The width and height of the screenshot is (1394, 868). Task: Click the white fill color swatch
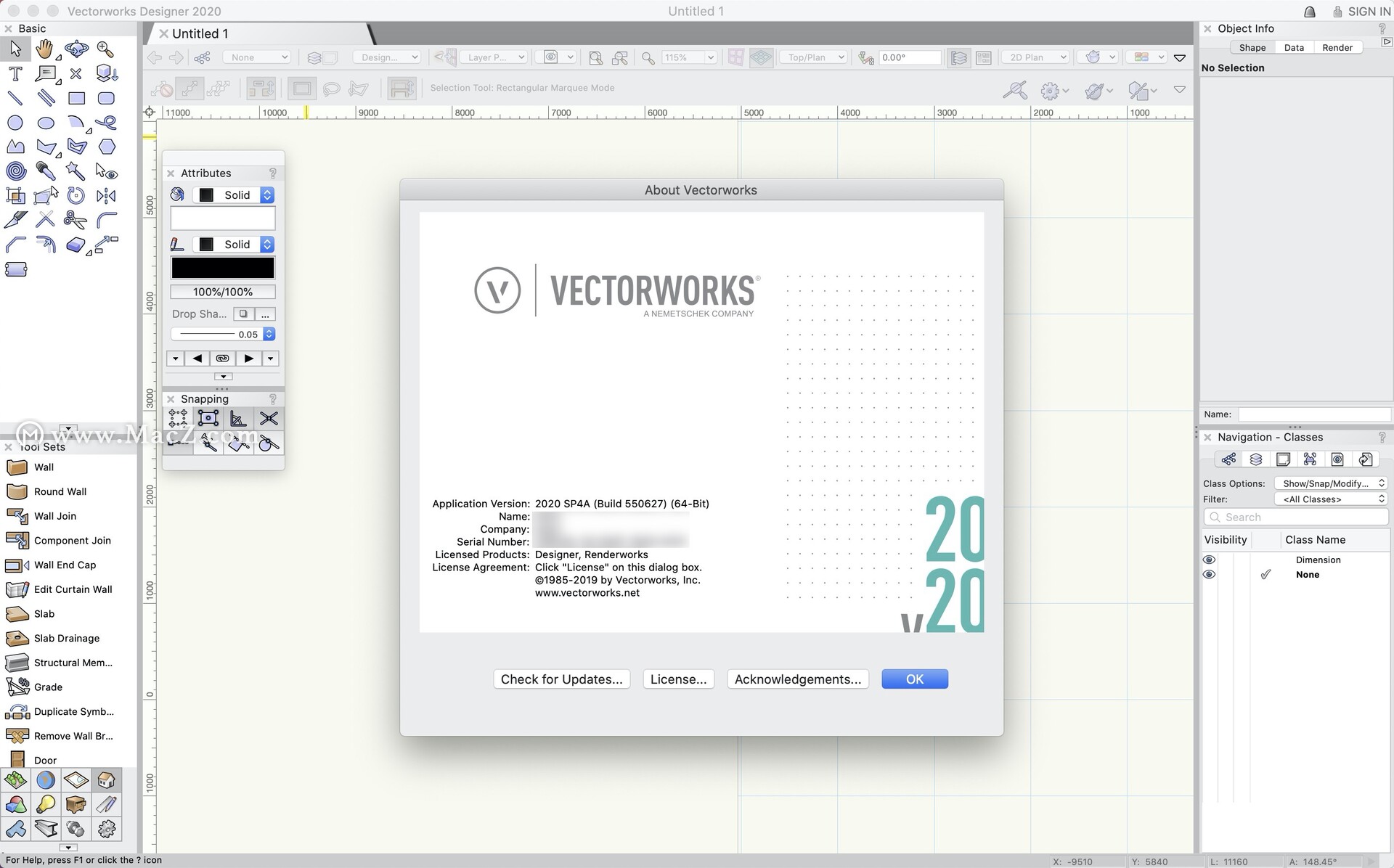point(223,218)
